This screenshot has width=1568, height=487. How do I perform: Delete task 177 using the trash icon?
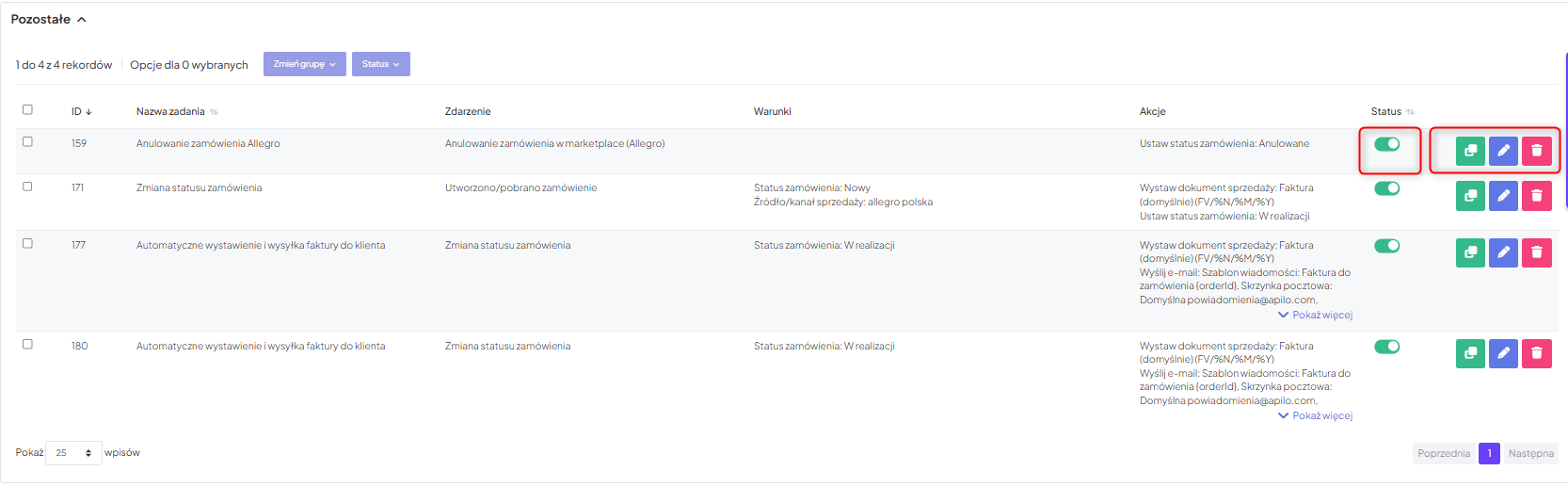pos(1537,252)
